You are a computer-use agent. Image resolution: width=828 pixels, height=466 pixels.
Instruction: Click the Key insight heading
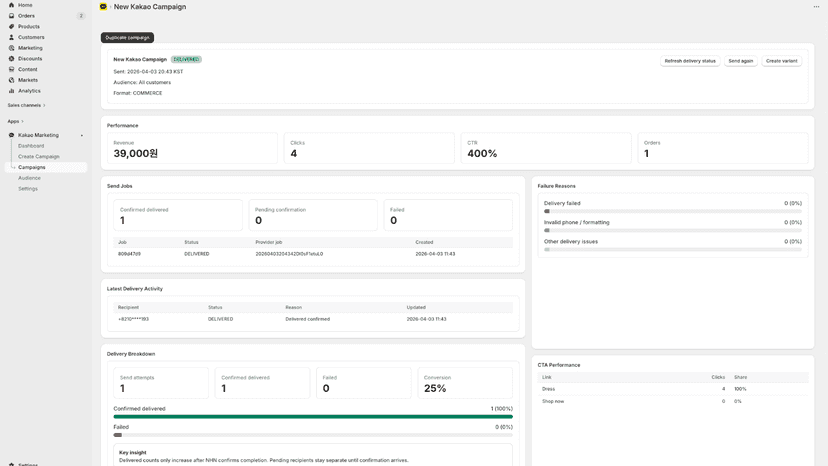pos(133,453)
